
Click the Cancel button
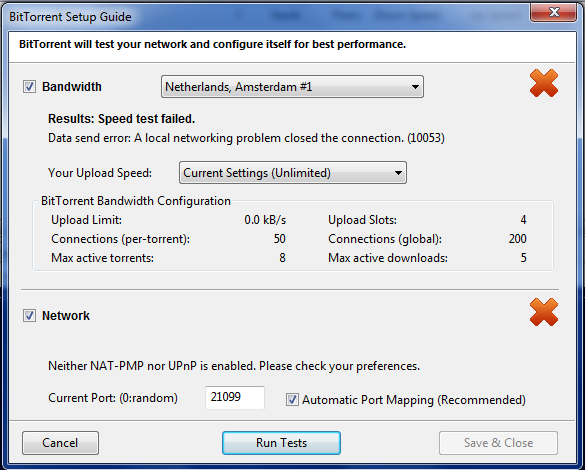[60, 443]
